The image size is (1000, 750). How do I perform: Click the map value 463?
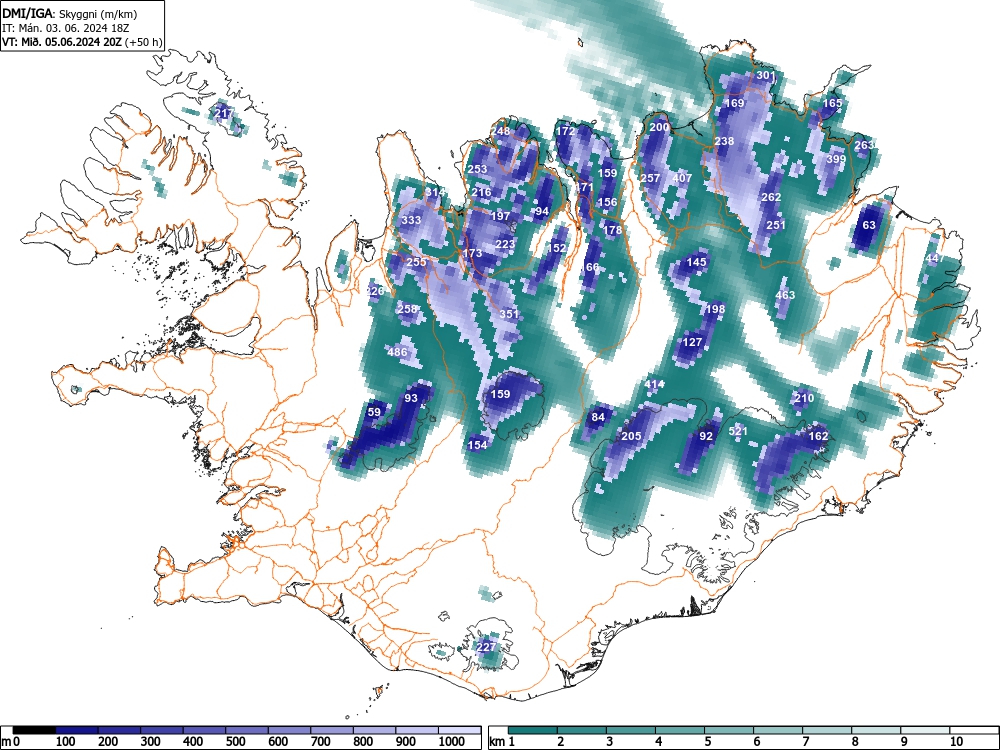785,295
